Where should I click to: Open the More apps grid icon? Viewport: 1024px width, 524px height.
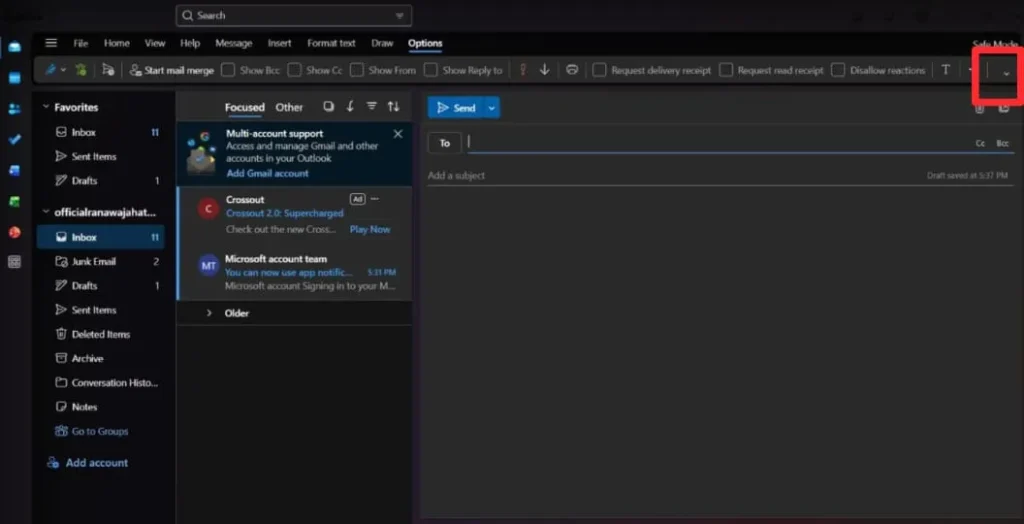(x=14, y=263)
